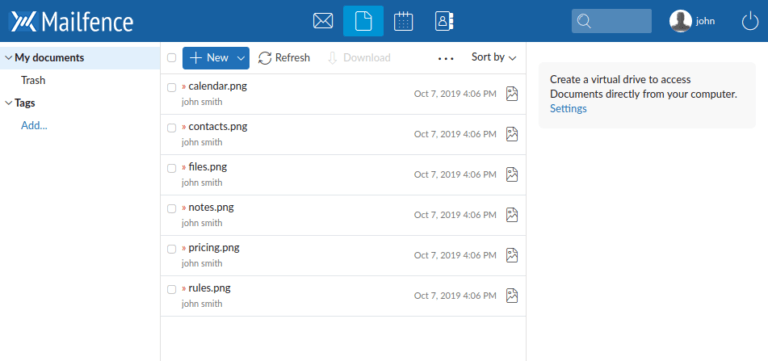Toggle the select-all checkbox in toolbar

(171, 58)
